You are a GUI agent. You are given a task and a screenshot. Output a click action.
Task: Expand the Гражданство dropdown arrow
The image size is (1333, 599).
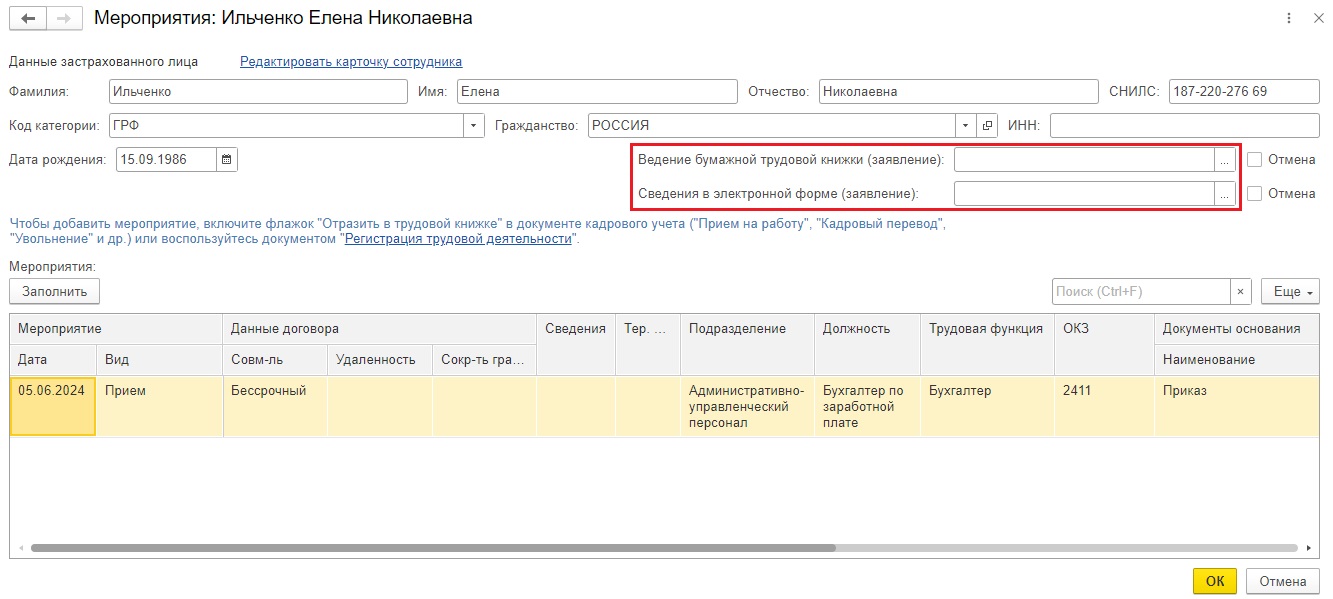pos(966,125)
